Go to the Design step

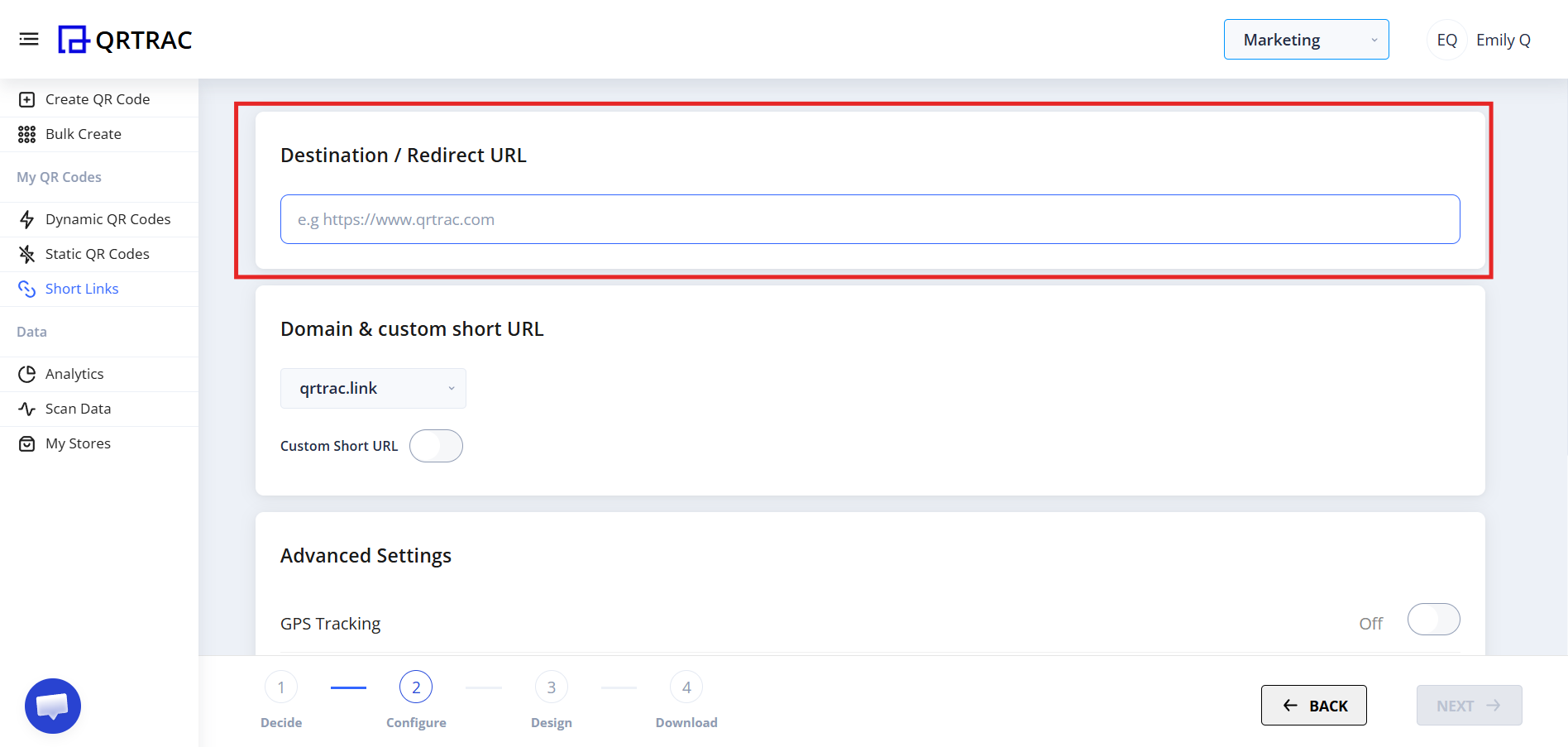pyautogui.click(x=551, y=687)
